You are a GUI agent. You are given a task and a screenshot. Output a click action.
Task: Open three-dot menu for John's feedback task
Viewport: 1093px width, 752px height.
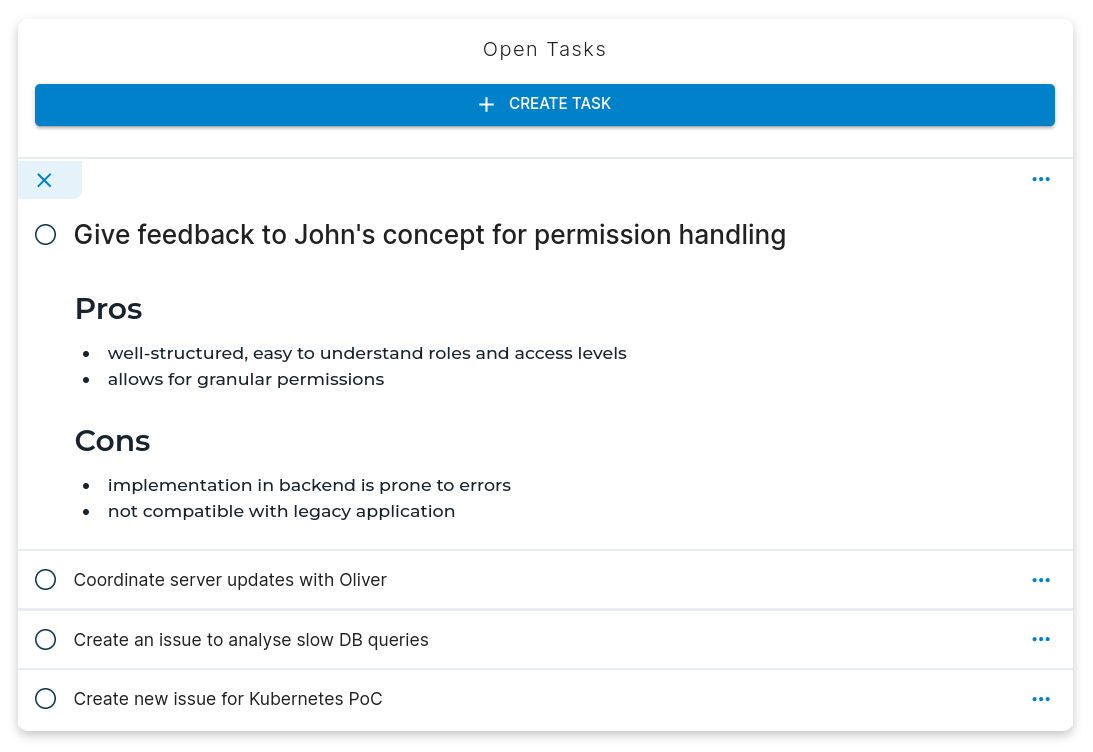1041,180
